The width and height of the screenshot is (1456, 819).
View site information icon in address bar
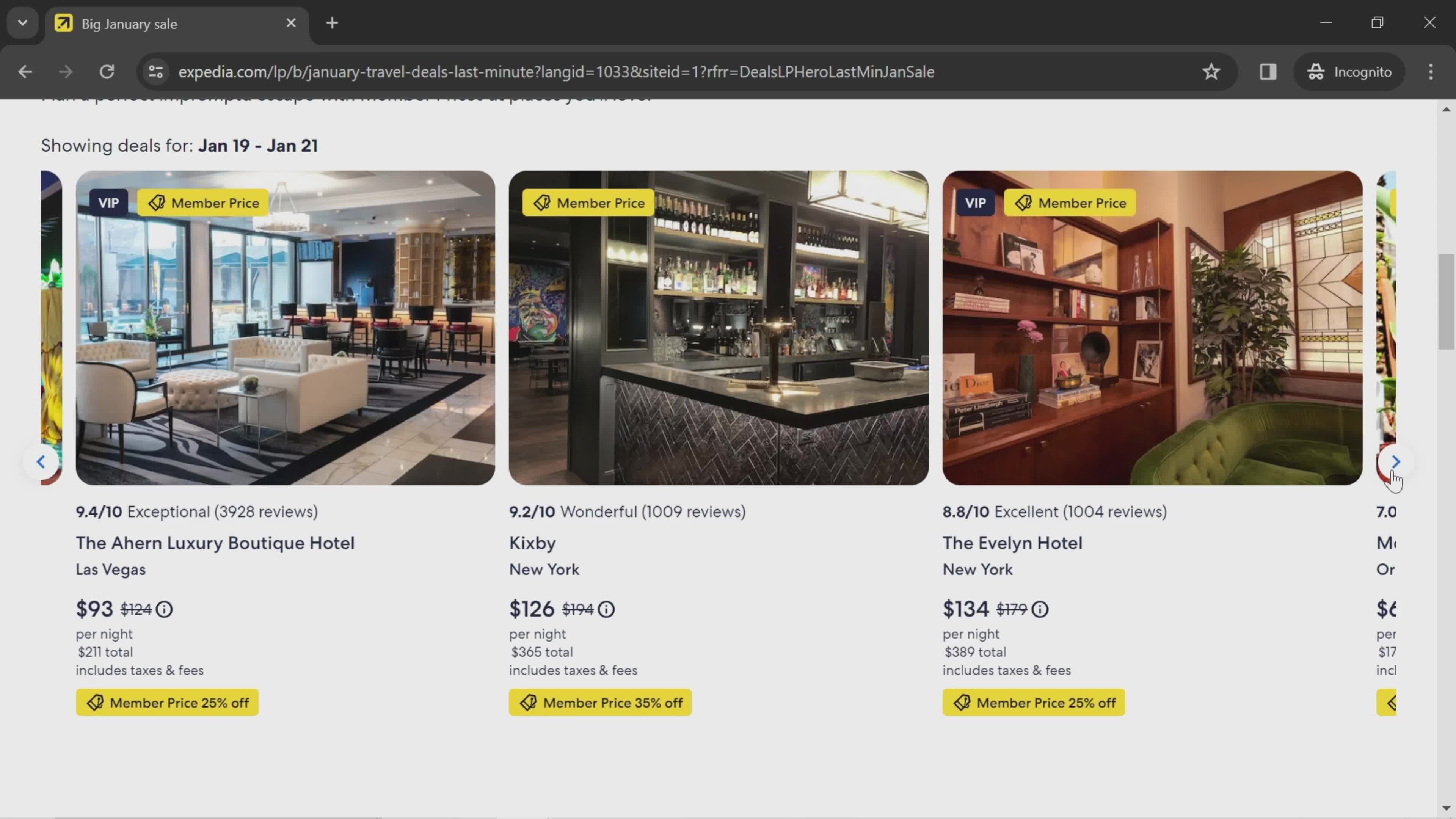[x=155, y=72]
